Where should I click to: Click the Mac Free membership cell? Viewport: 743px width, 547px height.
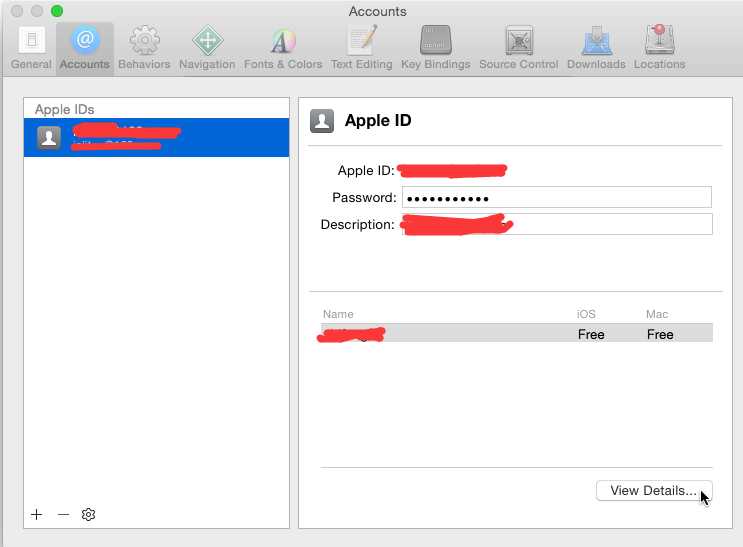(x=660, y=335)
